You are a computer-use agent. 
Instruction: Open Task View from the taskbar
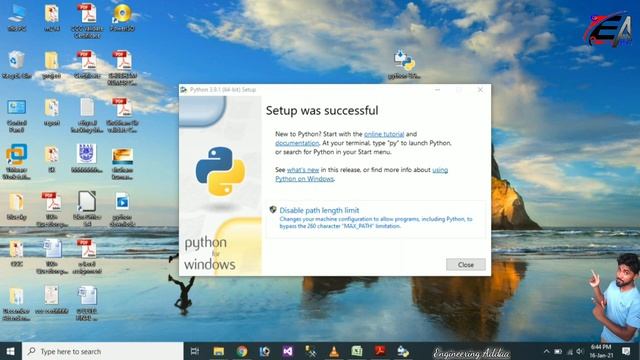pos(195,351)
